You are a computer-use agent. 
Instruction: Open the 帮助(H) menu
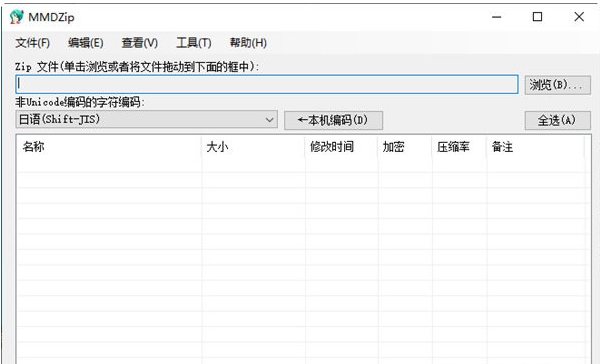pos(248,42)
